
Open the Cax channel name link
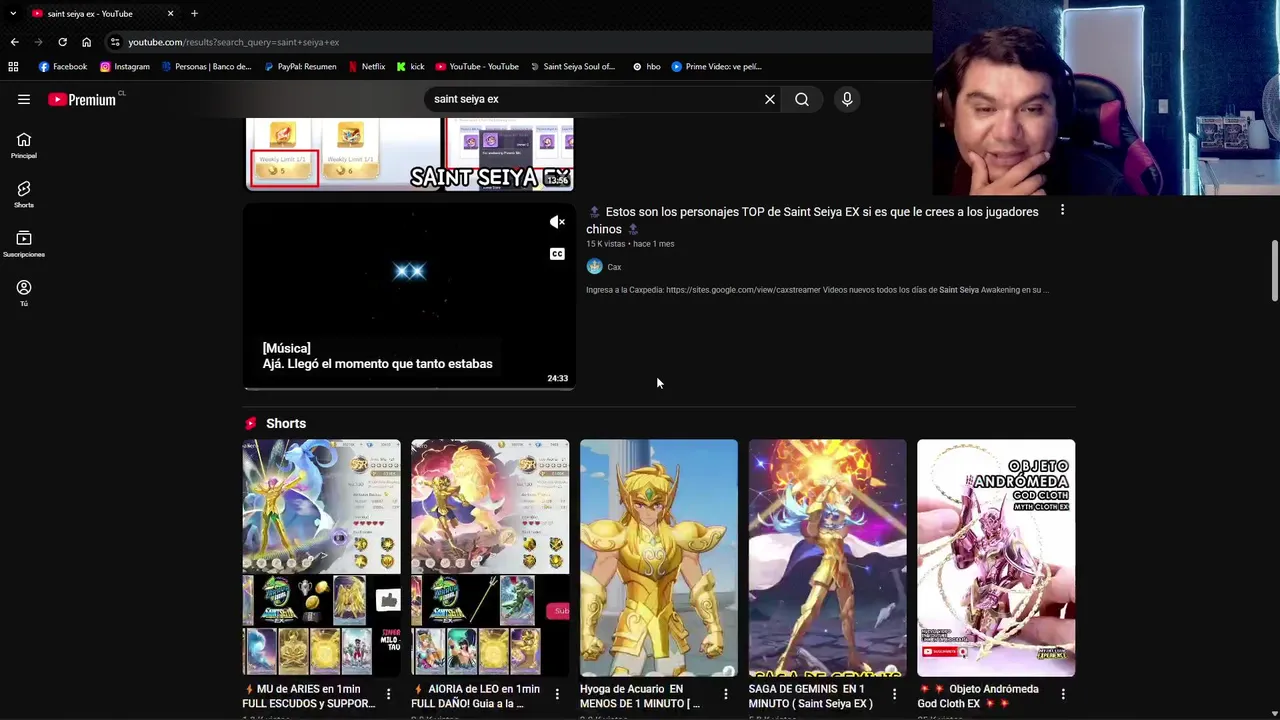point(614,267)
